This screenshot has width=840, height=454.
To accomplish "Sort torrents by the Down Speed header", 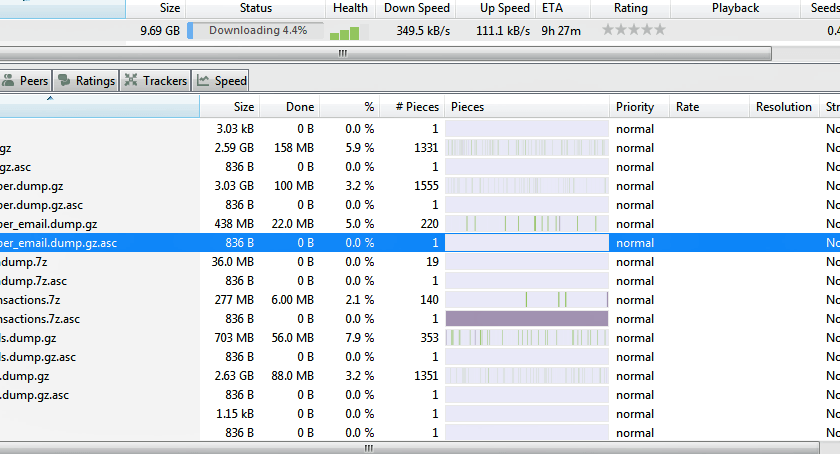I will 417,8.
